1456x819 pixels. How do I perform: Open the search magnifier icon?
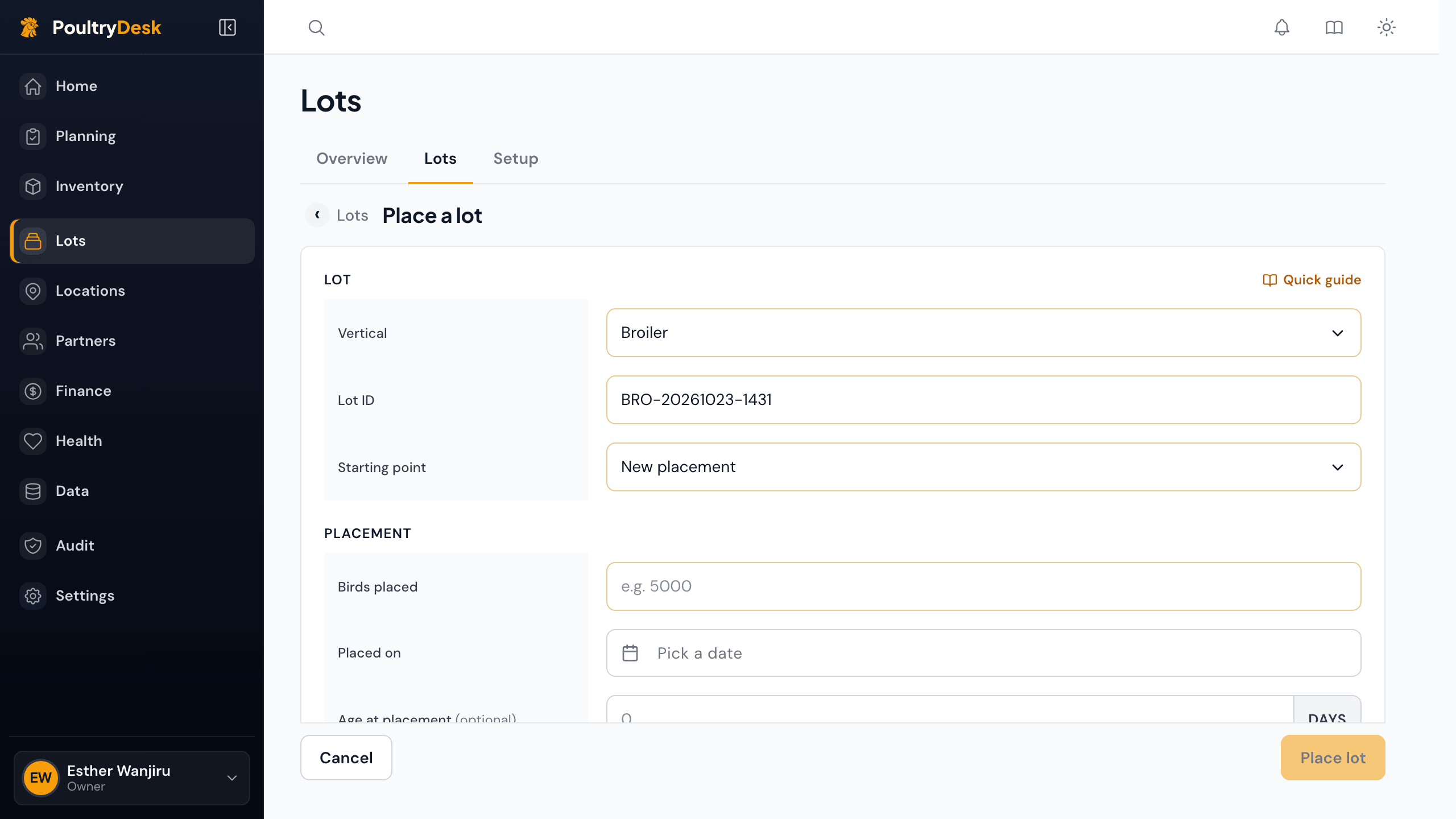pyautogui.click(x=317, y=27)
